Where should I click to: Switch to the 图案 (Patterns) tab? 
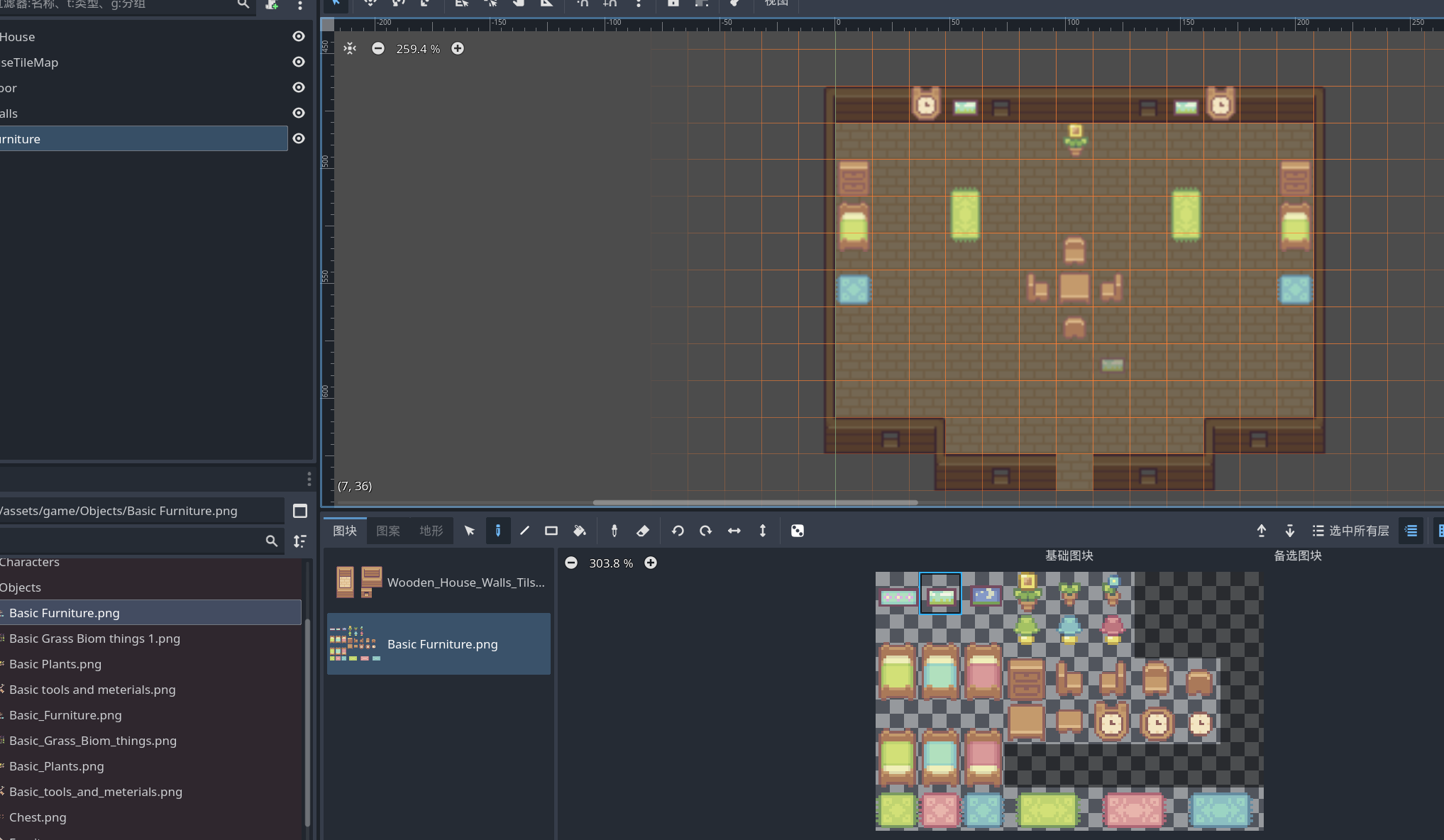click(388, 531)
